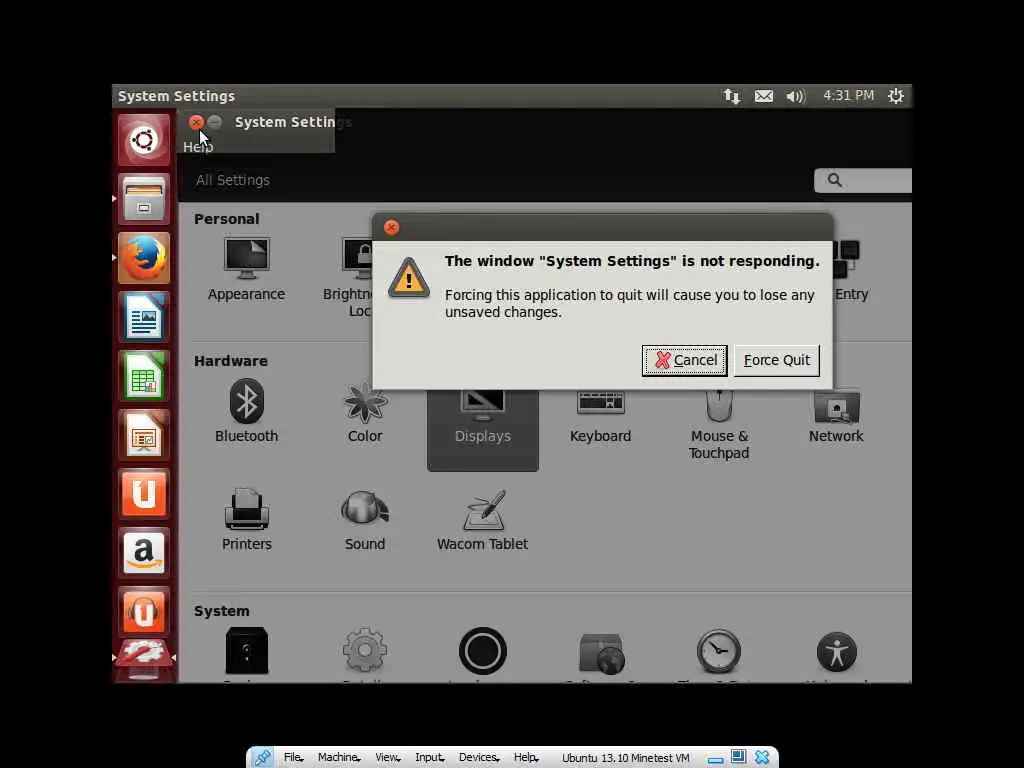Launch LibreOffice Impress from launcher
Viewport: 1024px width, 768px height.
[x=144, y=435]
